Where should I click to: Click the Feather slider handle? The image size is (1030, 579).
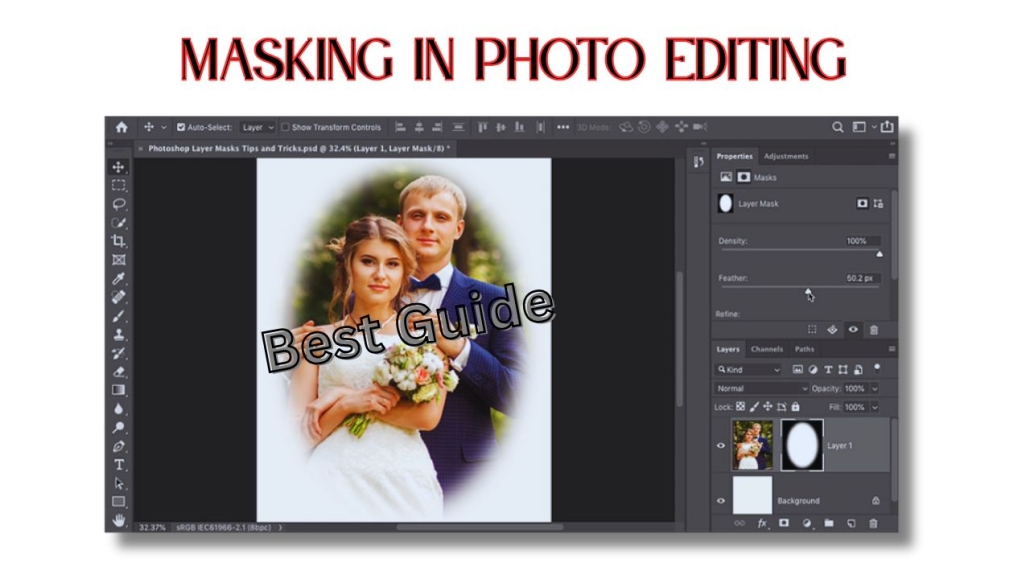point(808,291)
